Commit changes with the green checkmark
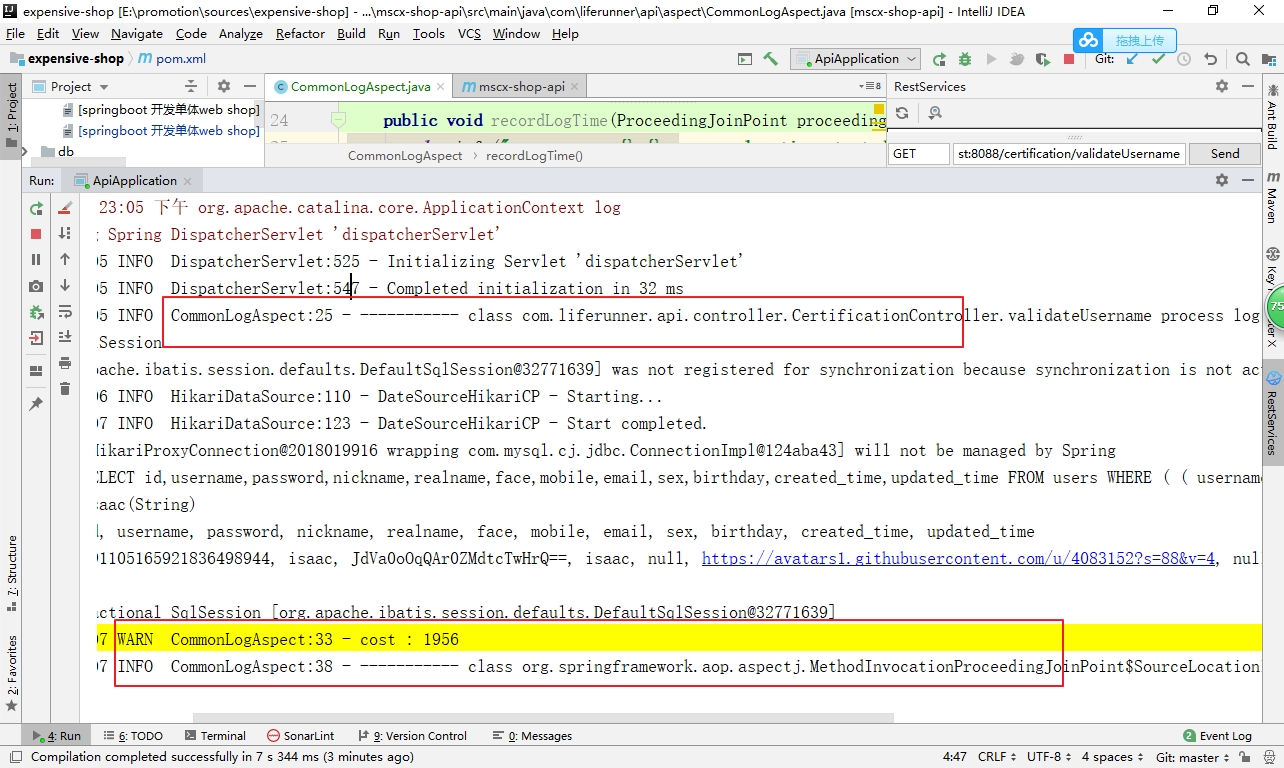1284x768 pixels. tap(1158, 59)
